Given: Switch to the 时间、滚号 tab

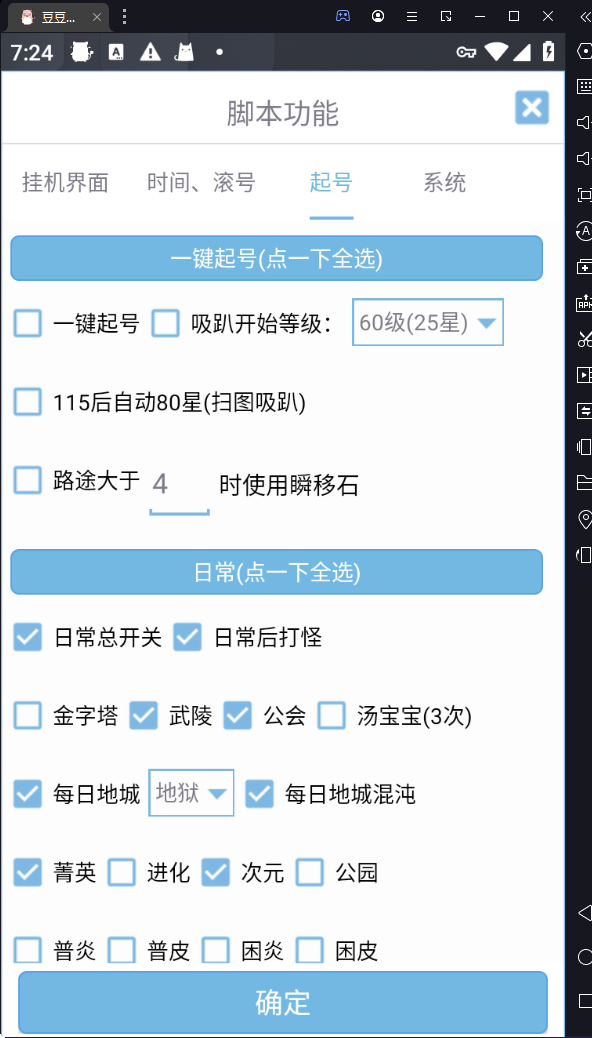Looking at the screenshot, I should click(201, 183).
